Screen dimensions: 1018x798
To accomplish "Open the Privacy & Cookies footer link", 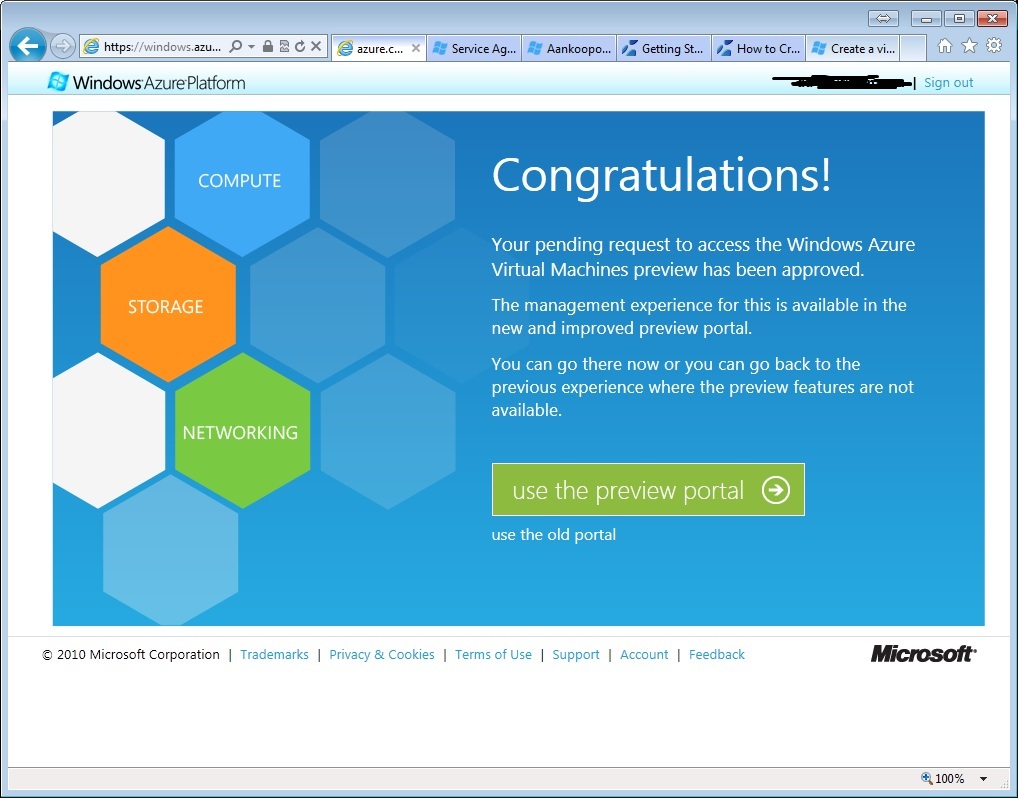I will click(381, 655).
